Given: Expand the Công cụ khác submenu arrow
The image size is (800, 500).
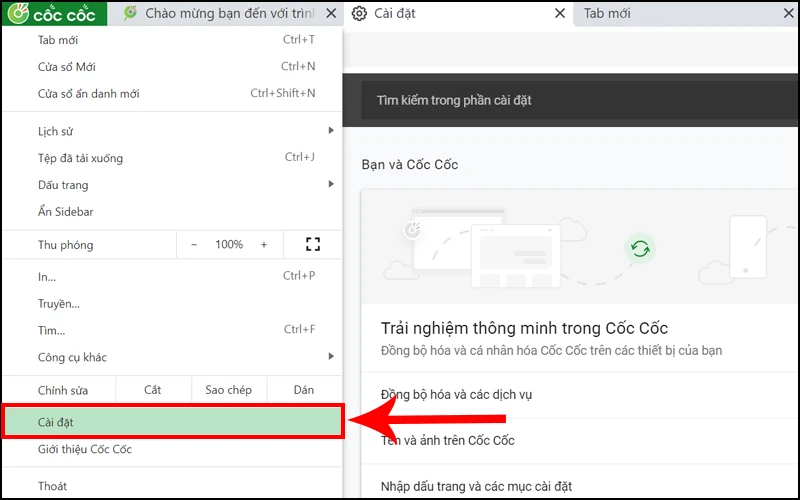Looking at the screenshot, I should coord(331,356).
